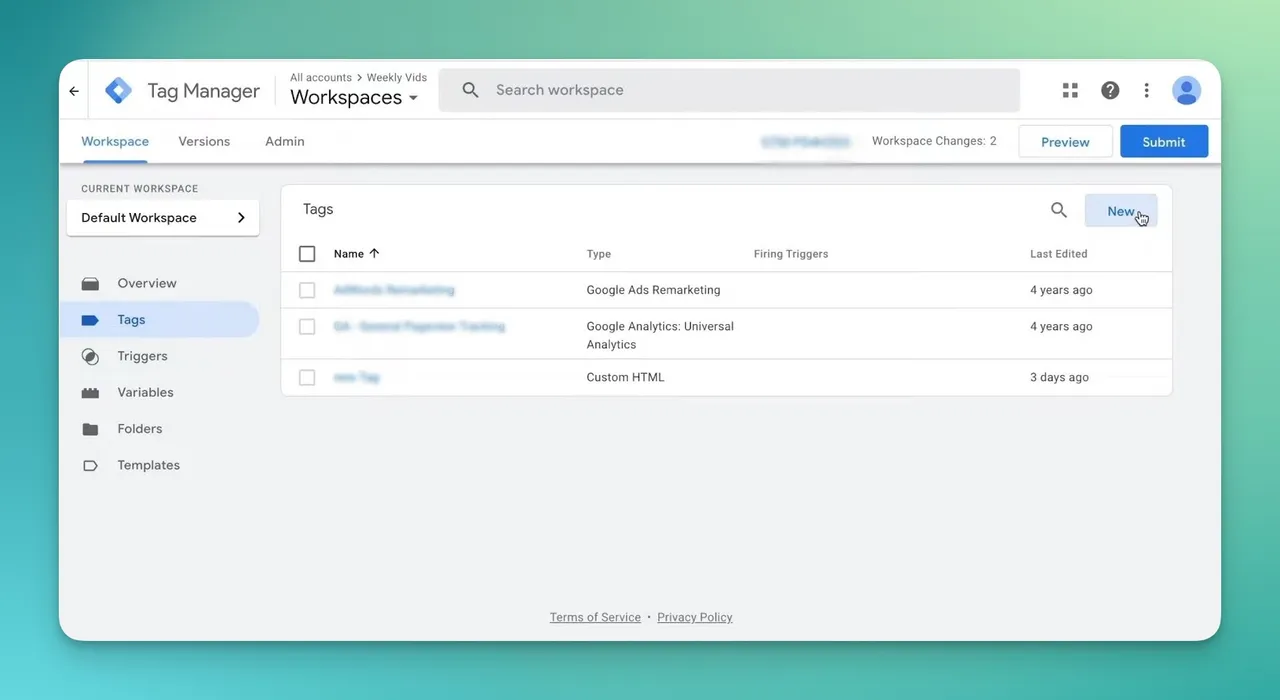The width and height of the screenshot is (1280, 700).
Task: Click the All accounts breadcrumb link
Action: click(x=321, y=78)
